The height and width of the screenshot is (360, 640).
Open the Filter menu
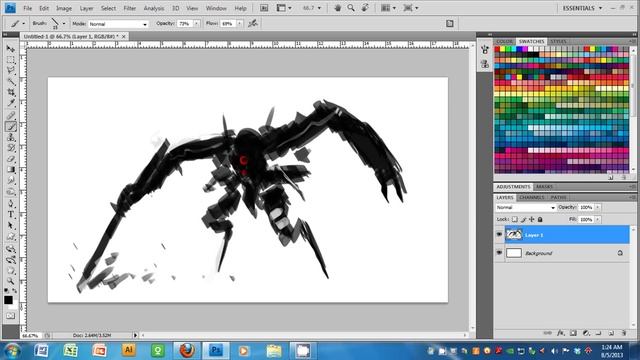click(130, 8)
